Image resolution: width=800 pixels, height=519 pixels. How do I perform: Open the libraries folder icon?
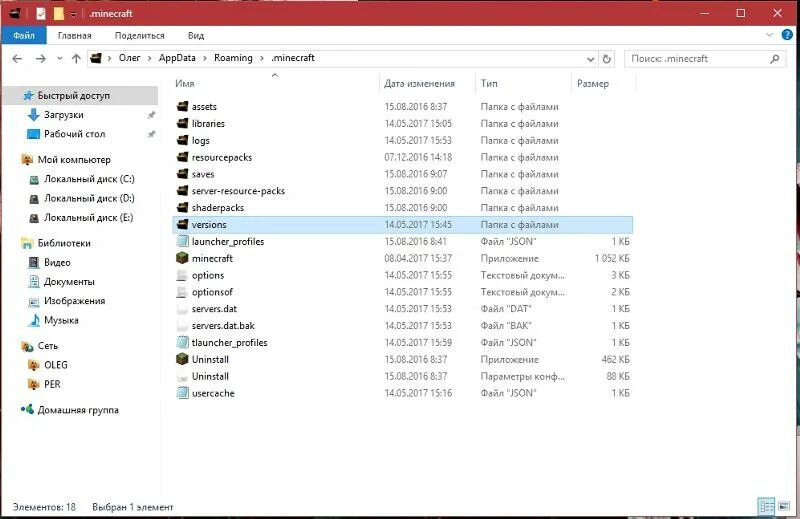(x=182, y=123)
